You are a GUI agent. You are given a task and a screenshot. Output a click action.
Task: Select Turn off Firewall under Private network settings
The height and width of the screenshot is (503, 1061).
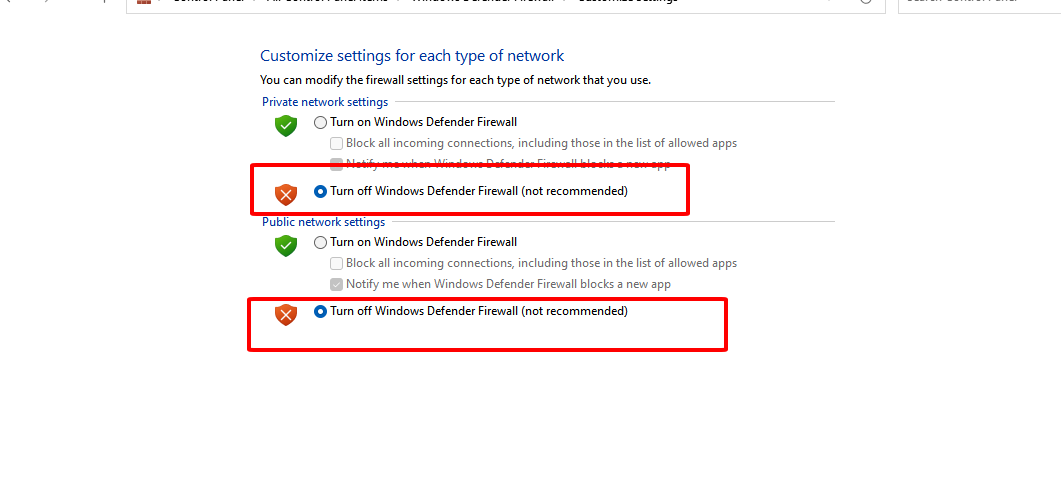pos(320,192)
